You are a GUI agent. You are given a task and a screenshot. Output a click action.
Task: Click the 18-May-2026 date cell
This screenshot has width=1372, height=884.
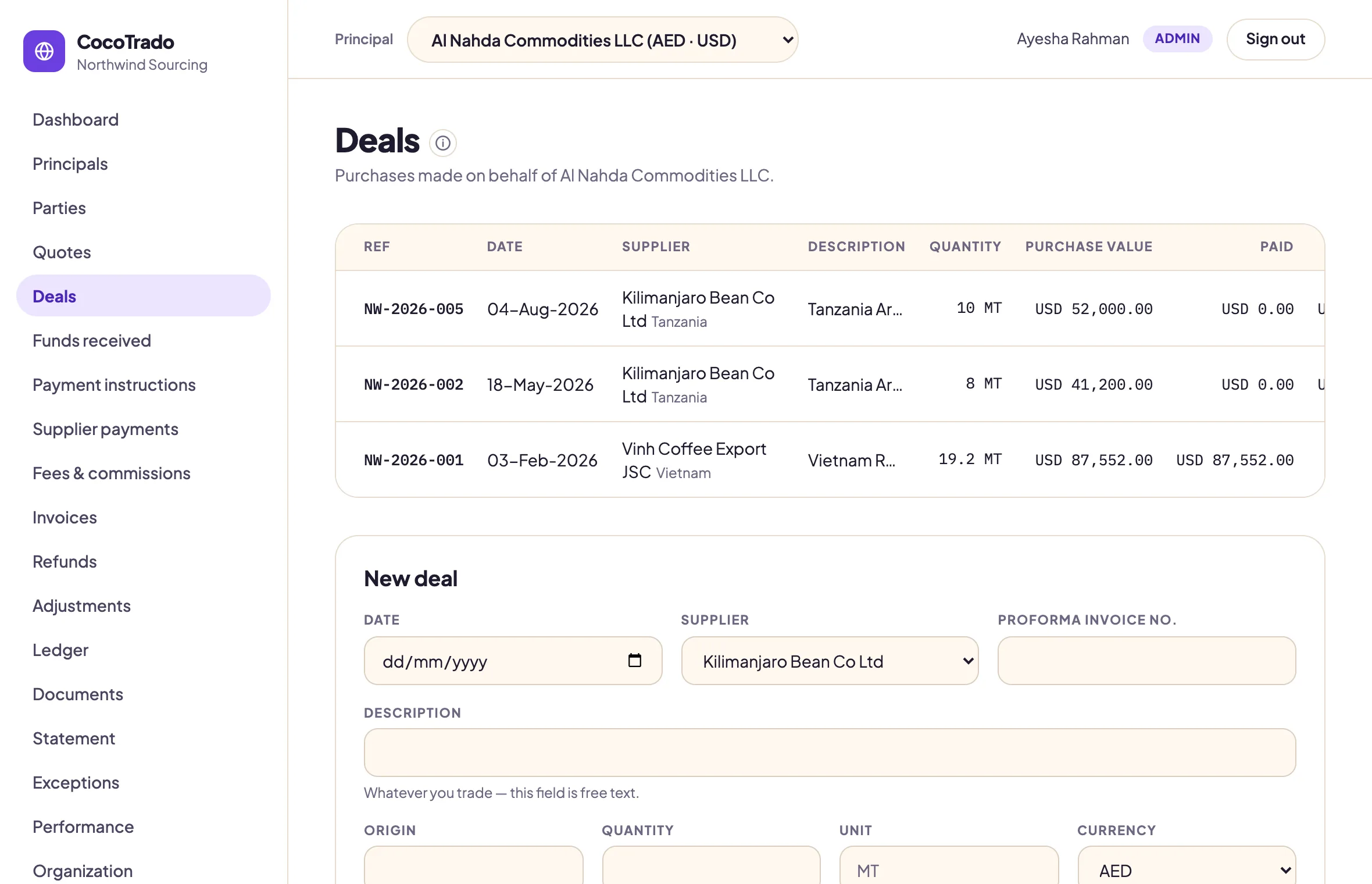click(x=540, y=384)
